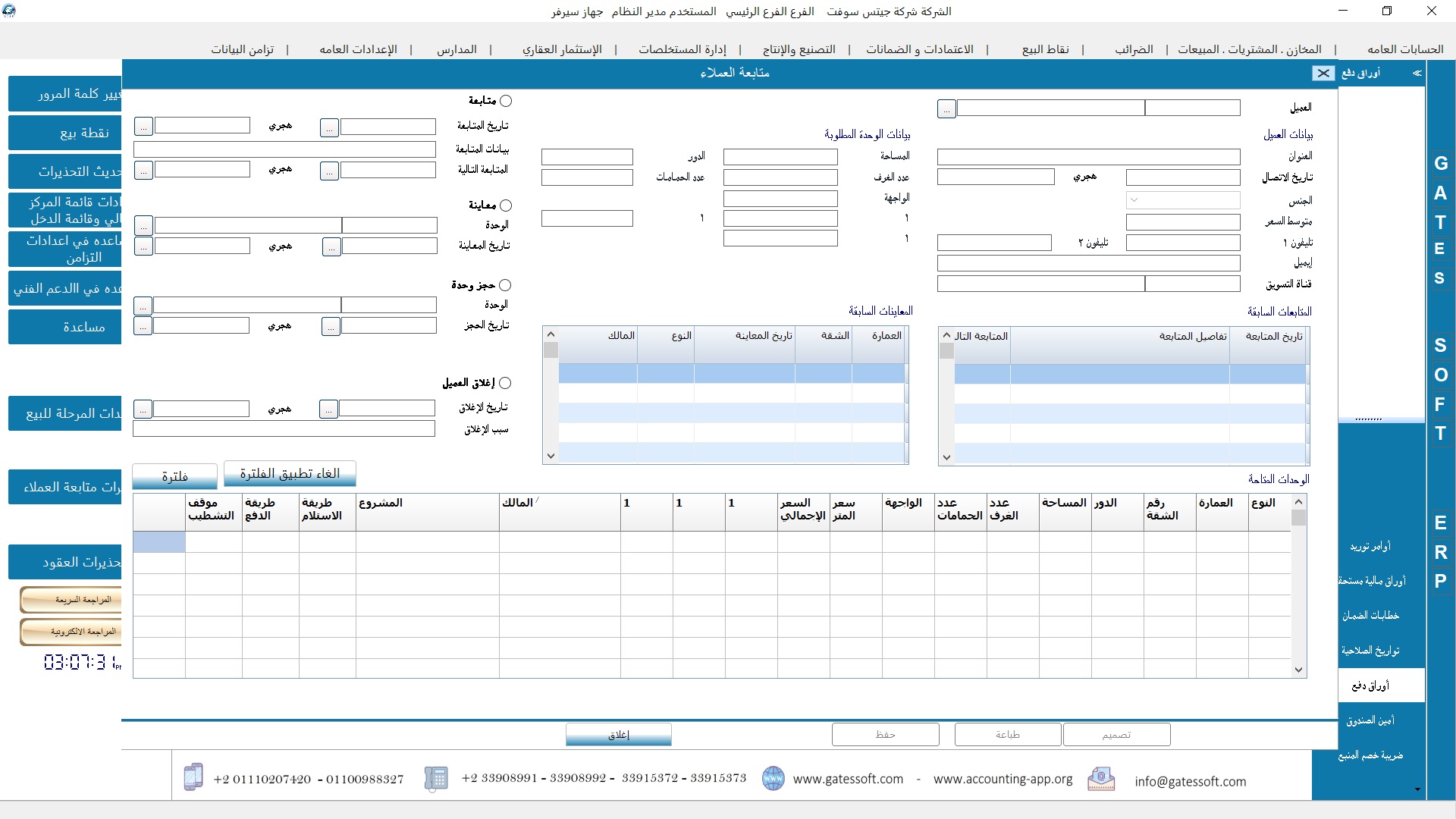Click the فلترة button
The height and width of the screenshot is (819, 1456).
point(174,476)
